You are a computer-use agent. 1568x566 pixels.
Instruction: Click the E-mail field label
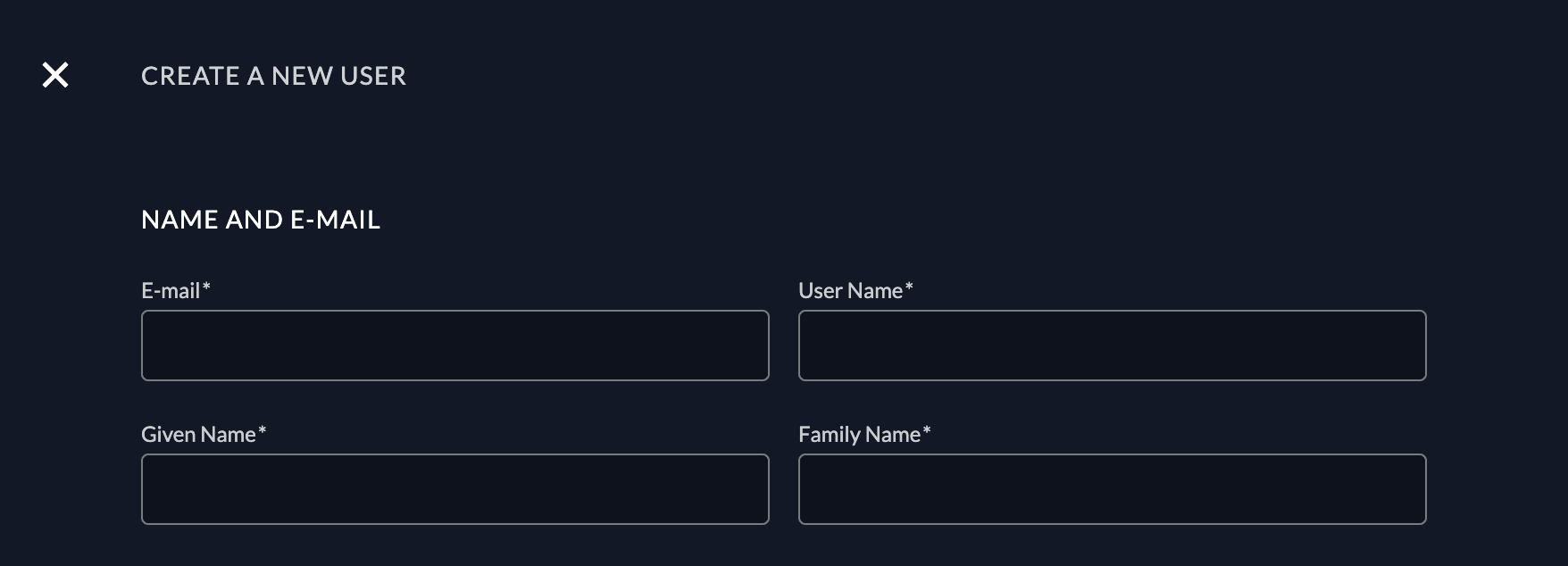[x=171, y=291]
